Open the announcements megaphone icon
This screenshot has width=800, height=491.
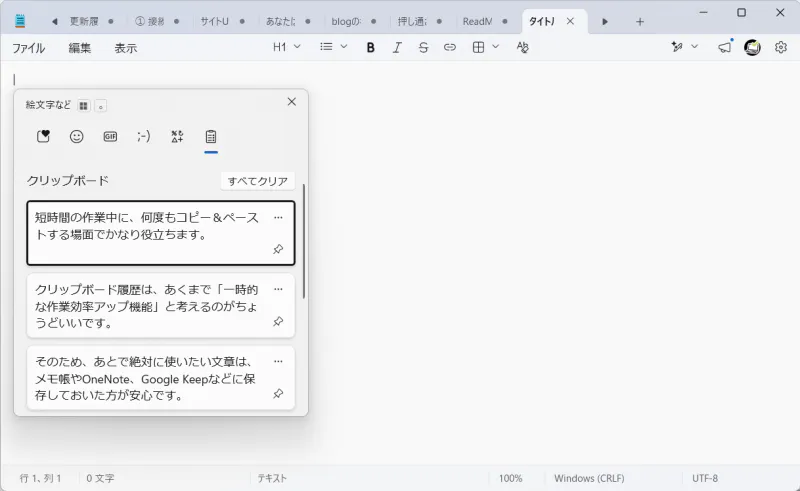pyautogui.click(x=725, y=47)
